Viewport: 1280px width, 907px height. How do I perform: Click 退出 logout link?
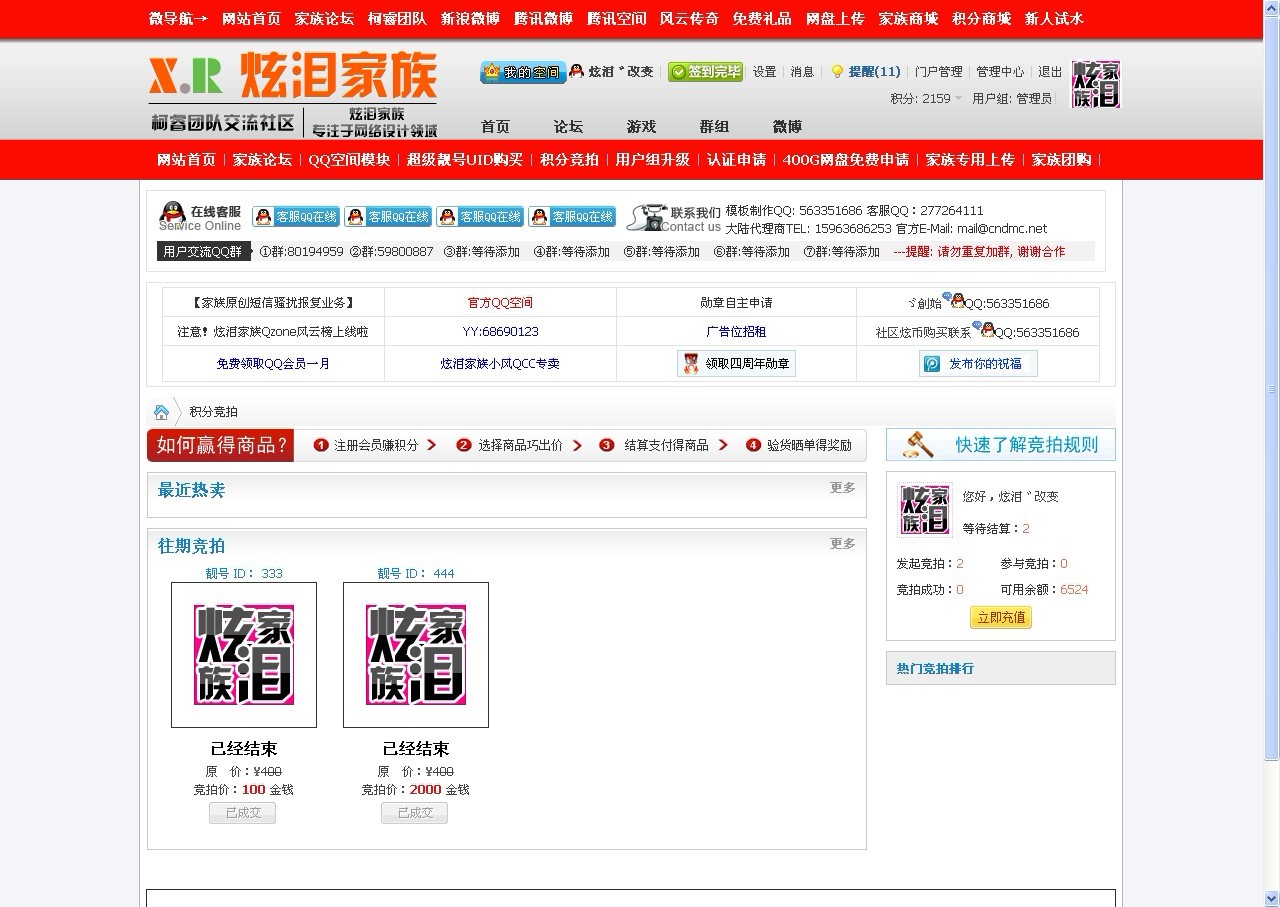[1050, 72]
